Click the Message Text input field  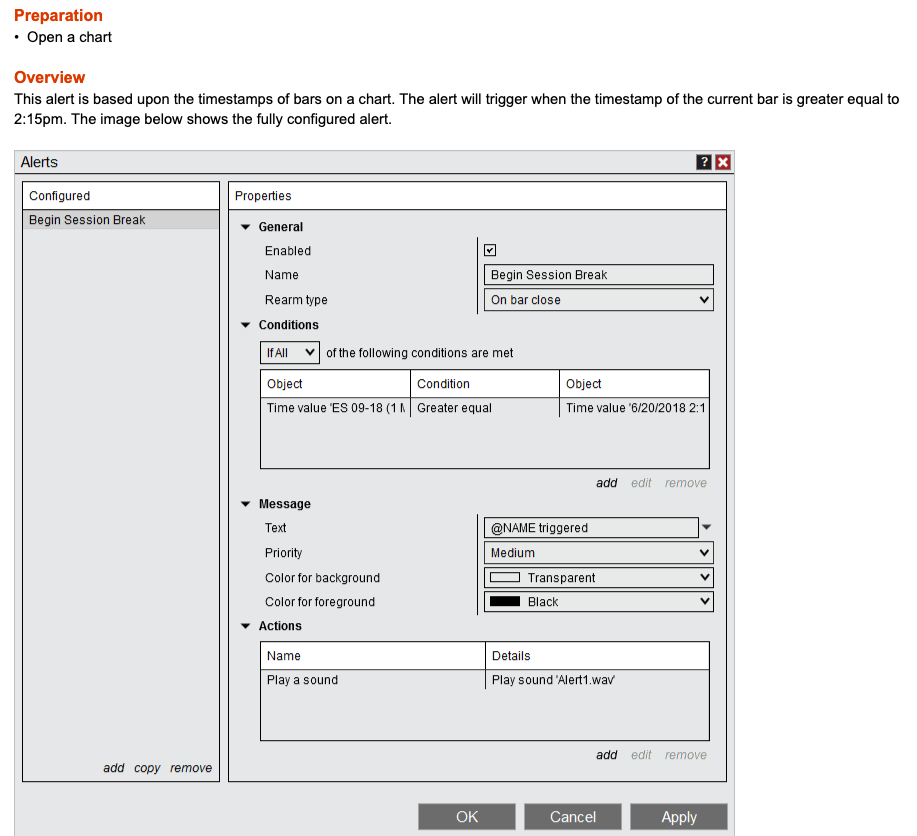tap(591, 528)
